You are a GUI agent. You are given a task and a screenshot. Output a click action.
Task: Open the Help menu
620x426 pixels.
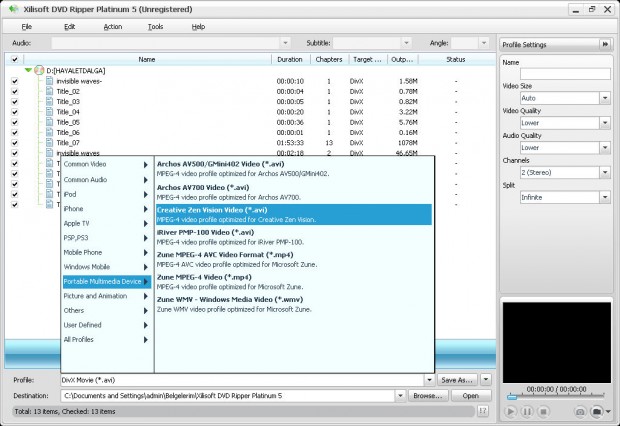198,27
